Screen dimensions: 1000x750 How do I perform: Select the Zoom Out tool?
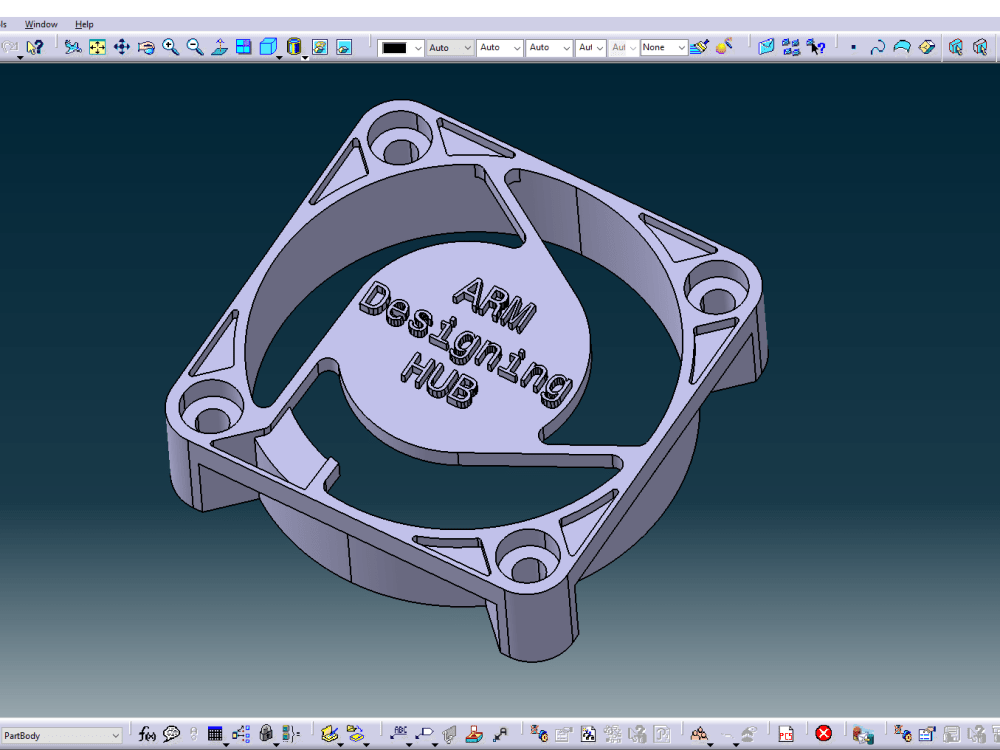[x=194, y=46]
